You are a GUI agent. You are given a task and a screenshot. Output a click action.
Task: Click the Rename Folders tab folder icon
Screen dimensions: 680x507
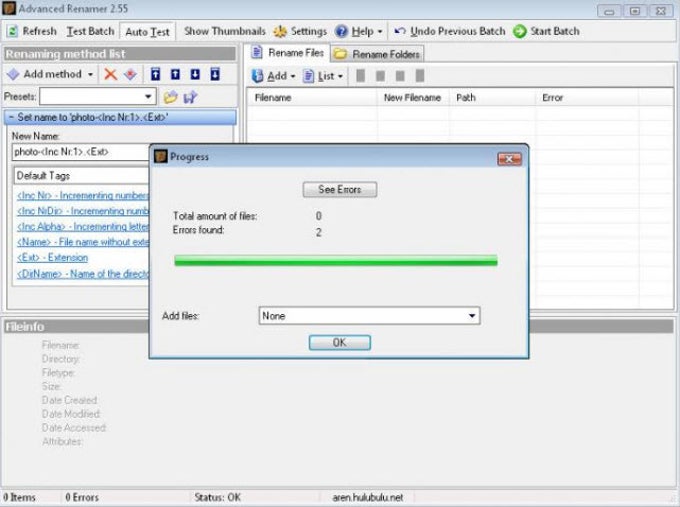point(340,54)
